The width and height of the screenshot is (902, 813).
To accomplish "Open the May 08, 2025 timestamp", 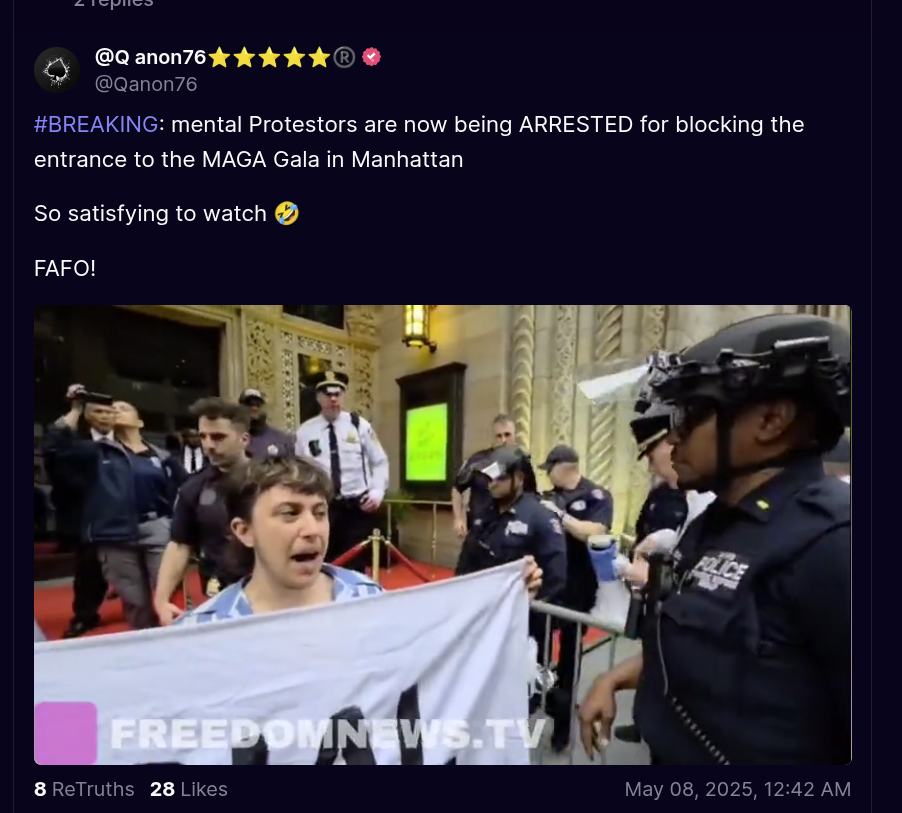I will 737,789.
